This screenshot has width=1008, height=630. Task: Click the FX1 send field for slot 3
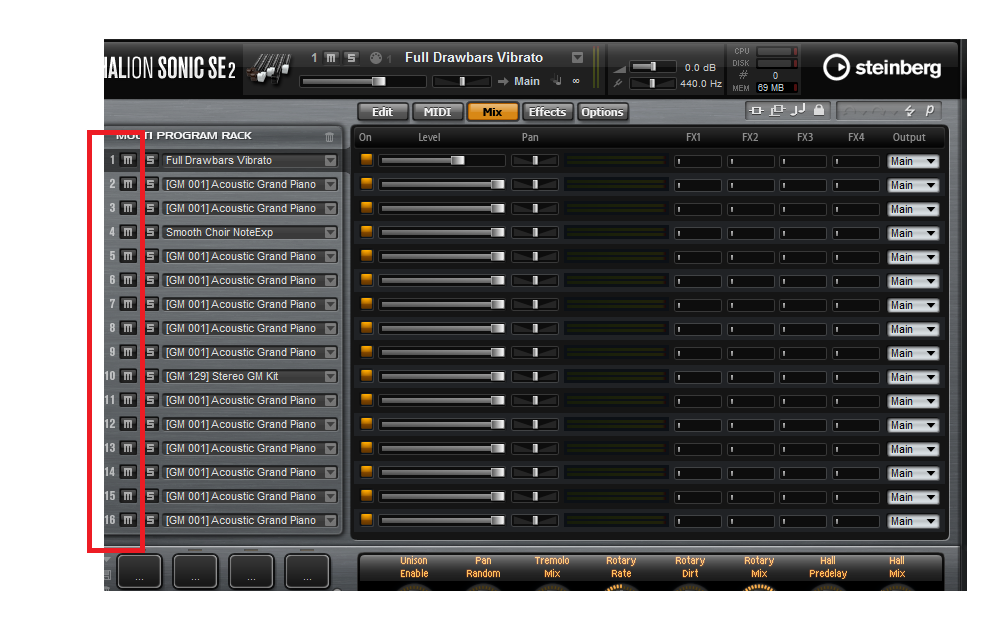point(698,209)
